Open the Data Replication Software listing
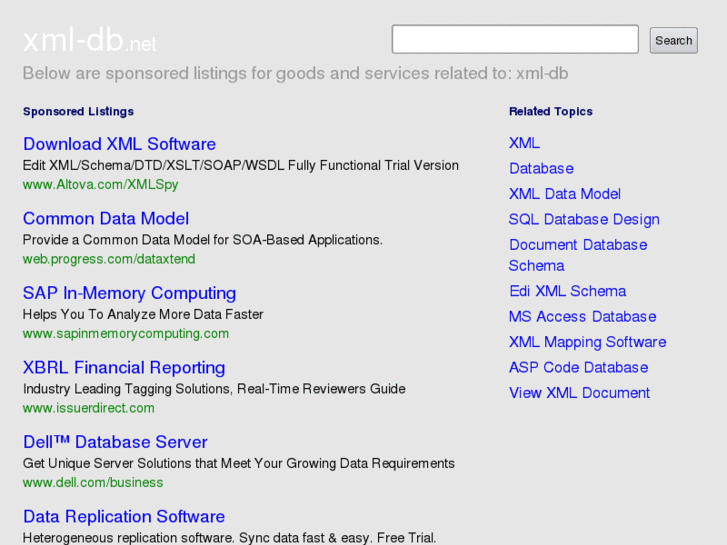The width and height of the screenshot is (727, 545). pyautogui.click(x=124, y=516)
